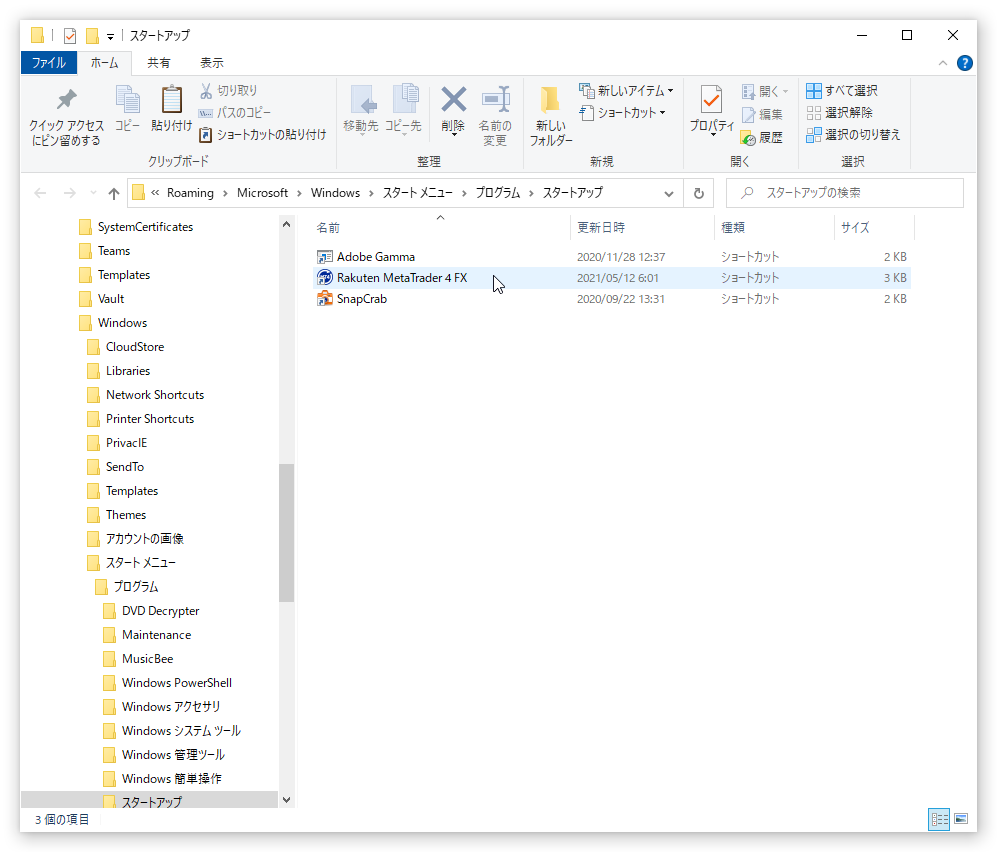
Task: Select the Cut (切り取り) scissors icon
Action: tap(205, 90)
